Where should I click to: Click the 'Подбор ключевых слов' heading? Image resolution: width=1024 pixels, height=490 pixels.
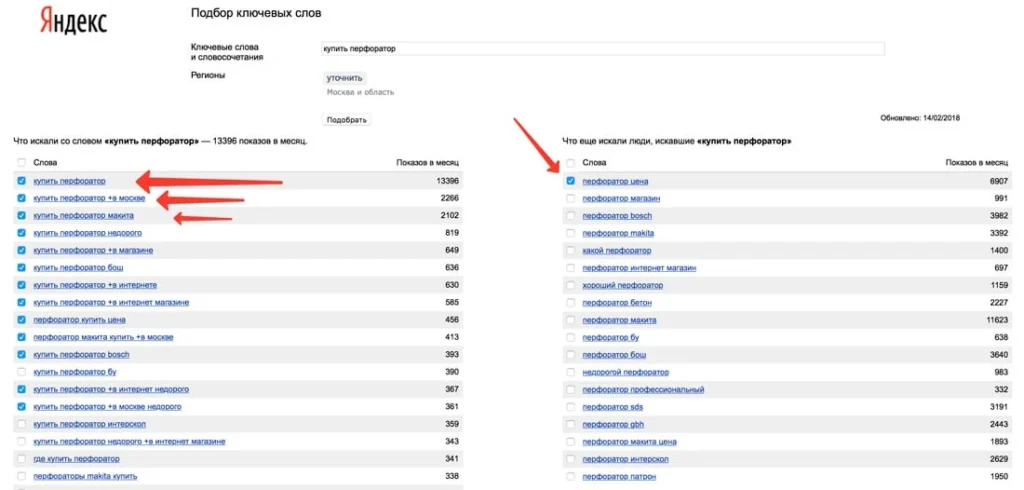point(256,13)
